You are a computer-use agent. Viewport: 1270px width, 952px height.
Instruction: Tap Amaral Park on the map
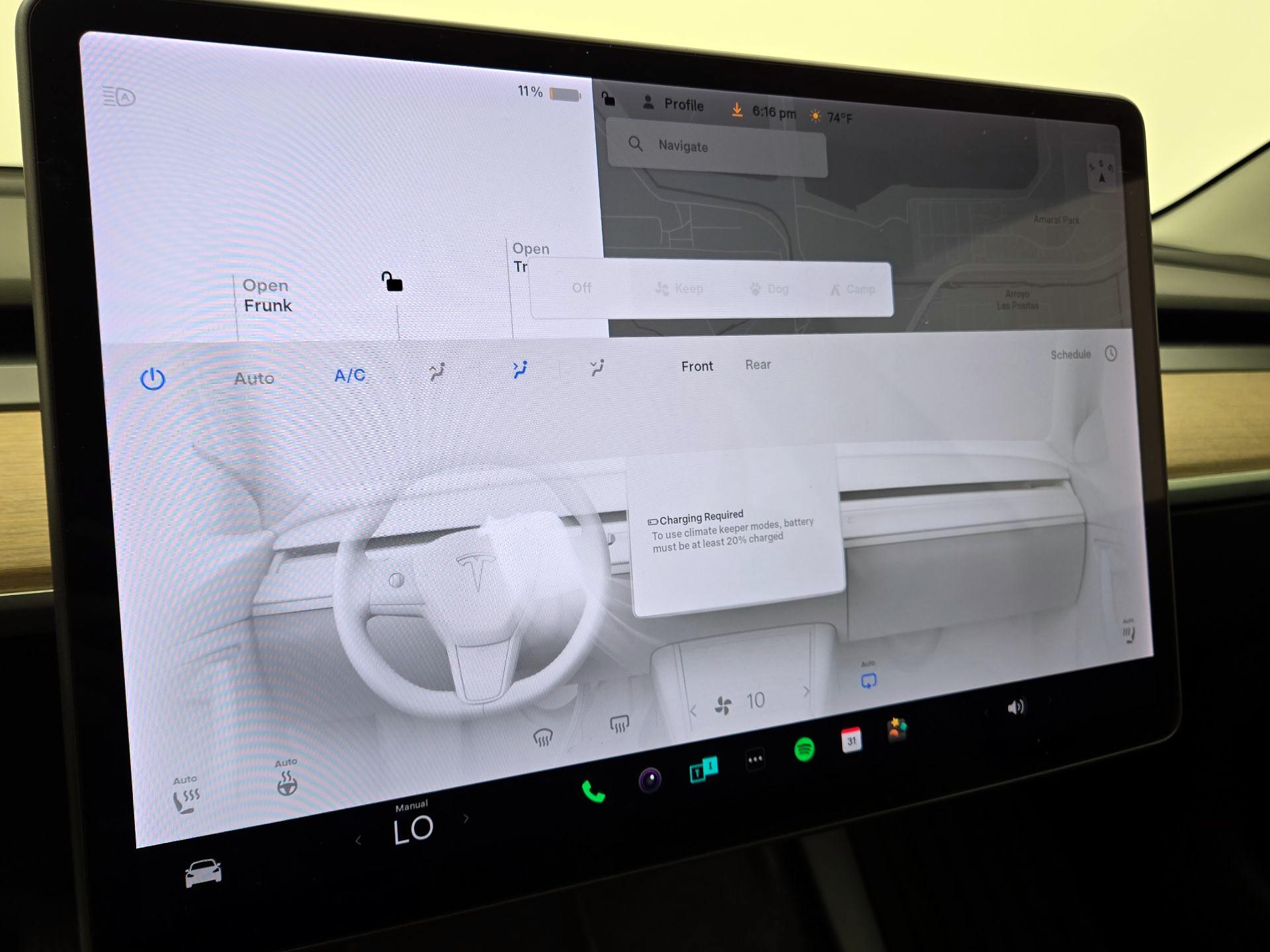tap(1056, 219)
